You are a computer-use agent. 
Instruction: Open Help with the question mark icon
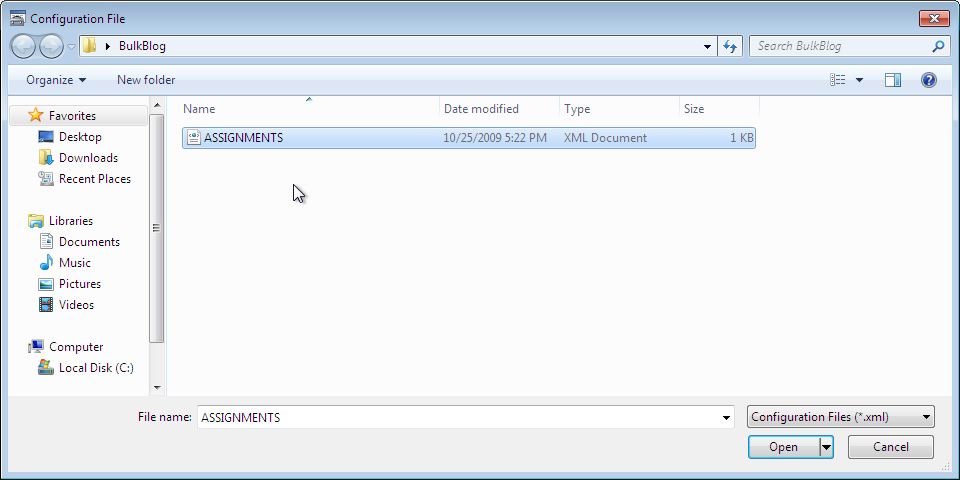(928, 80)
